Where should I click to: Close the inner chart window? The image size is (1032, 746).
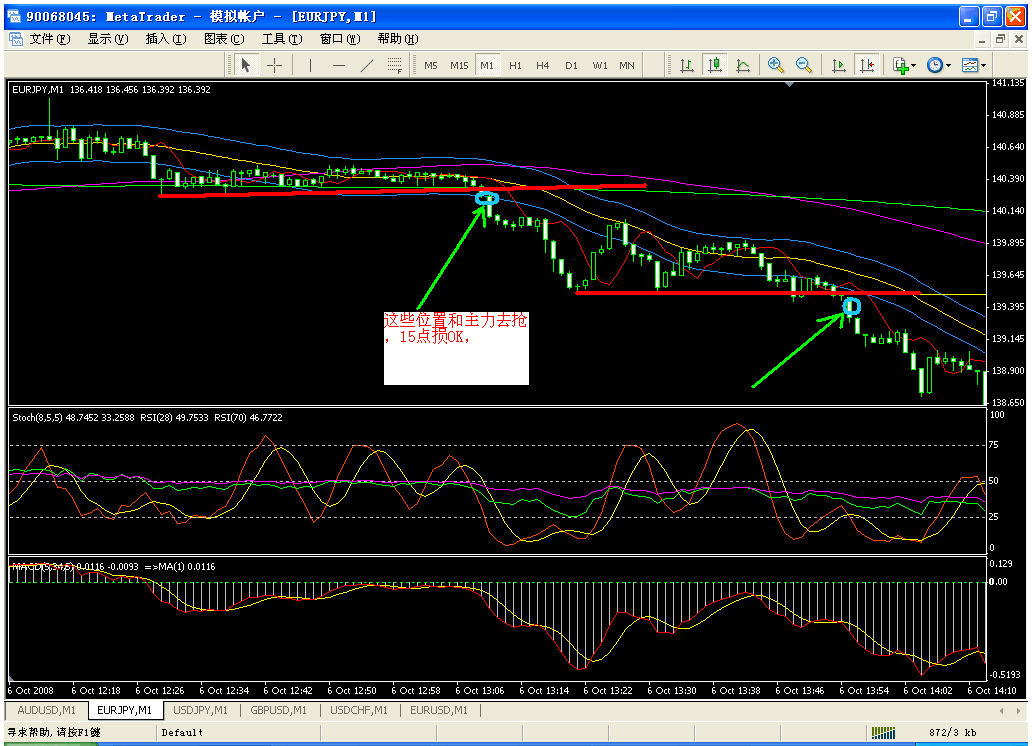coord(1019,40)
